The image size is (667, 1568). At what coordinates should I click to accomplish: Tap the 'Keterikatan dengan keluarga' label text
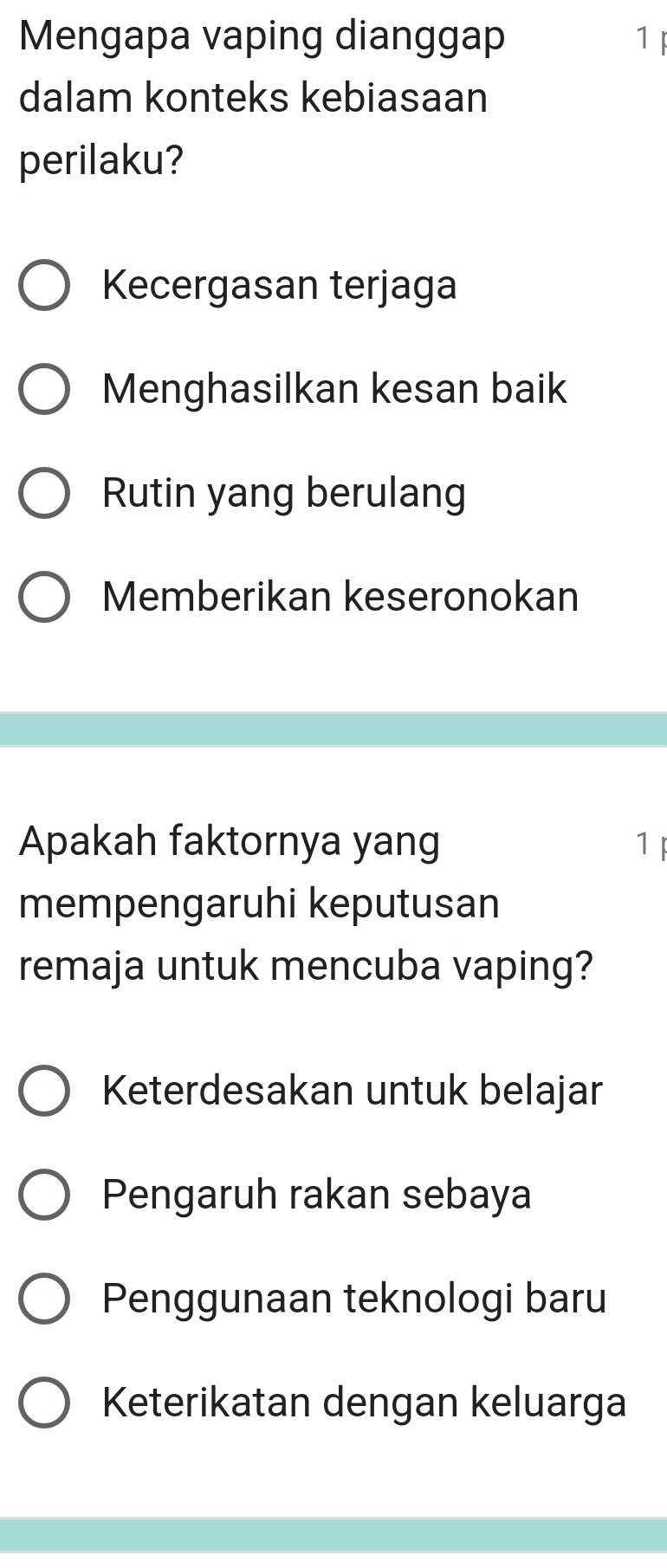364,1403
